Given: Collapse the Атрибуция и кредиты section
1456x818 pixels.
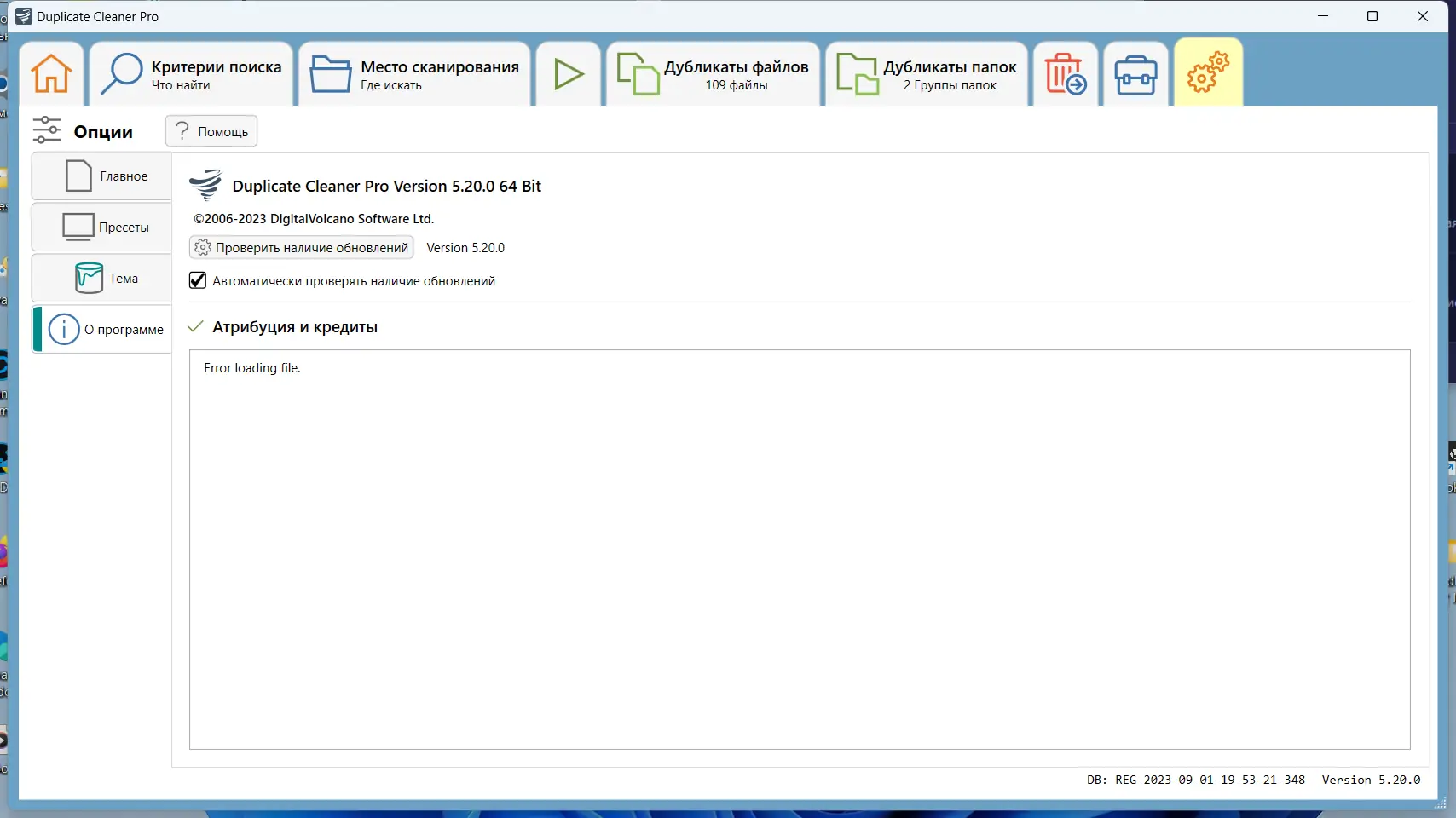Looking at the screenshot, I should (196, 326).
